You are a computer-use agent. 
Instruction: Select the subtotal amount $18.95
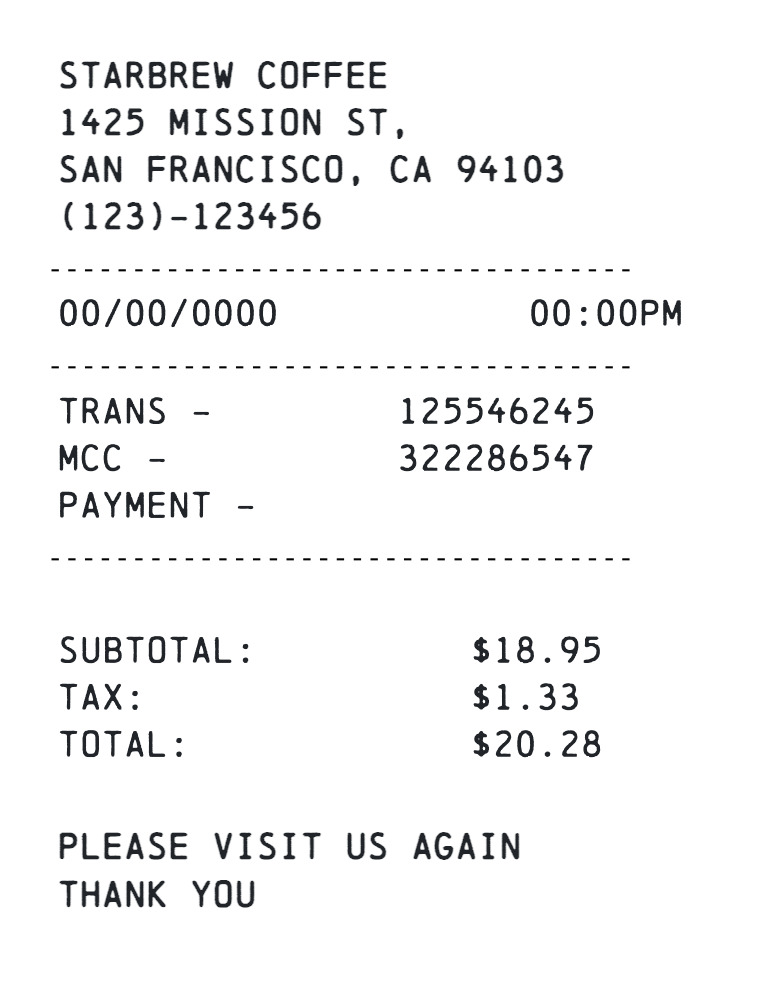537,651
